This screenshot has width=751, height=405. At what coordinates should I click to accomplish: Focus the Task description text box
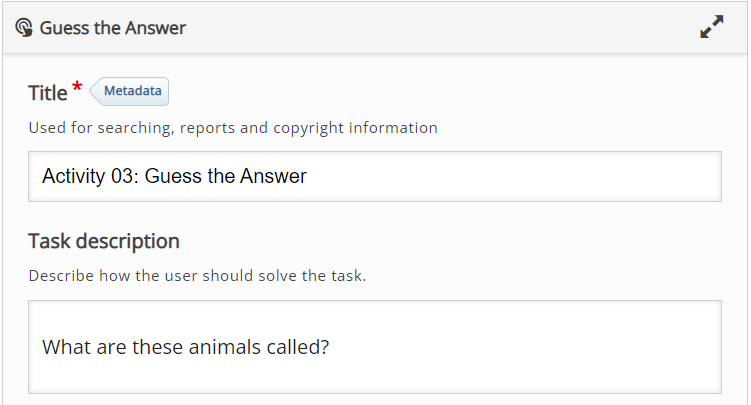click(375, 347)
